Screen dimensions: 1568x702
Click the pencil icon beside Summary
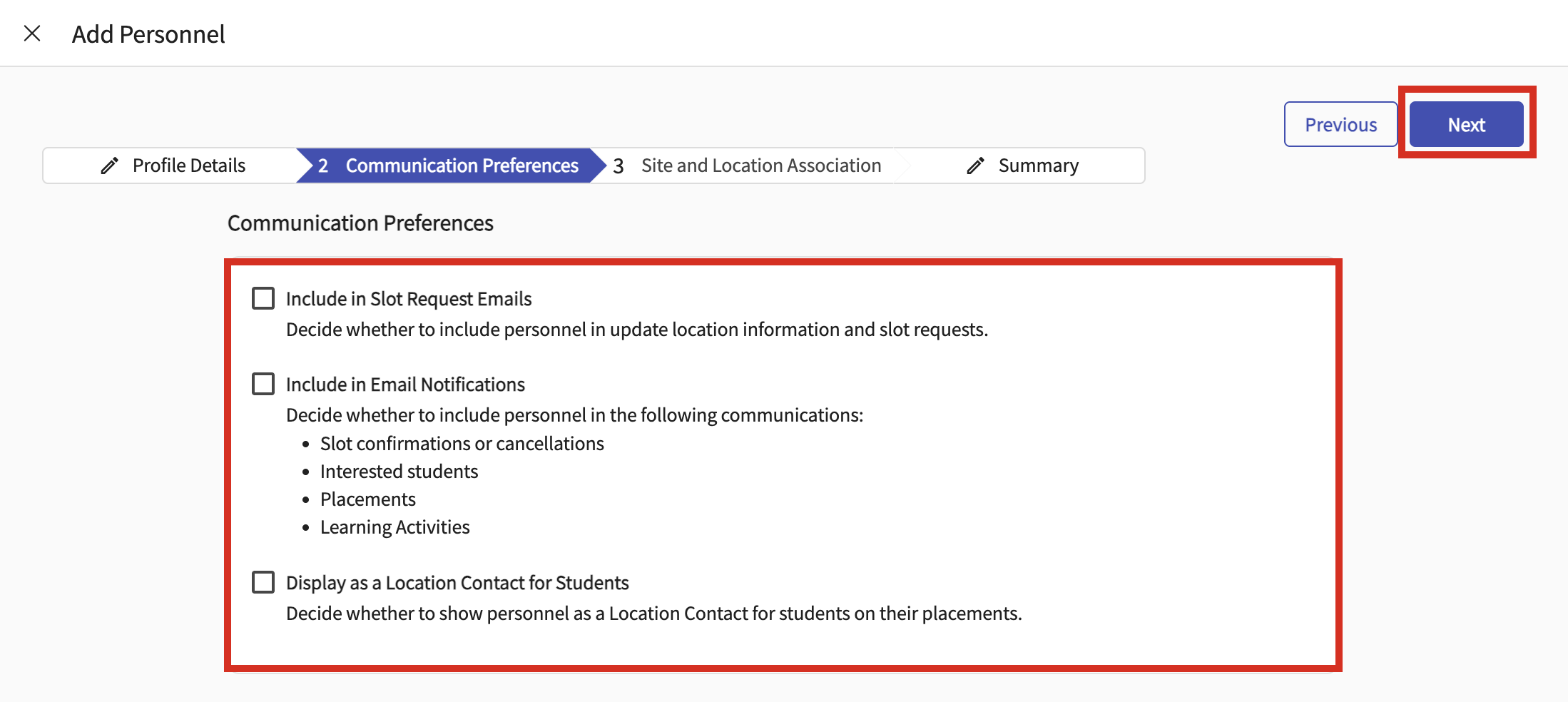(975, 166)
